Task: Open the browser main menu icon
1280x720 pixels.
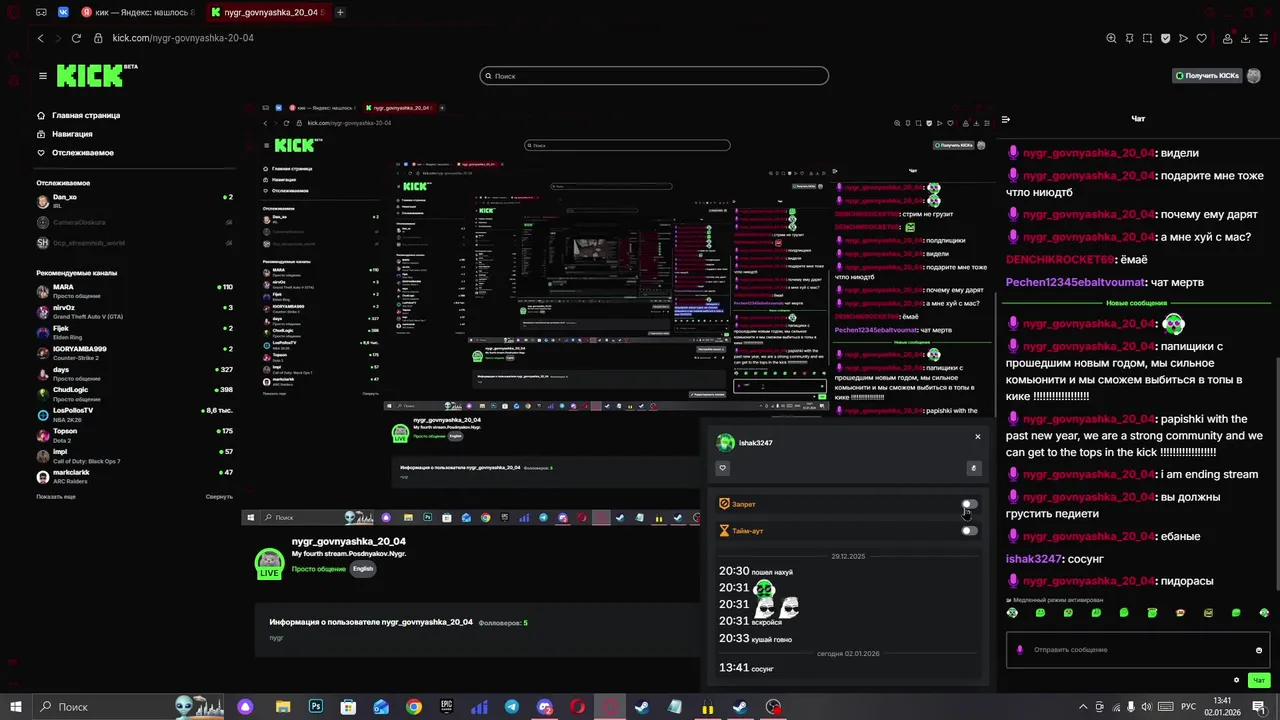Action: tap(1264, 38)
